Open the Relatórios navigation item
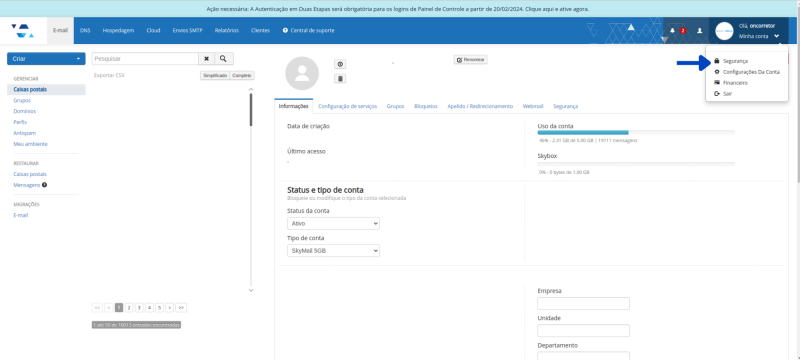800x360 pixels. click(x=227, y=31)
